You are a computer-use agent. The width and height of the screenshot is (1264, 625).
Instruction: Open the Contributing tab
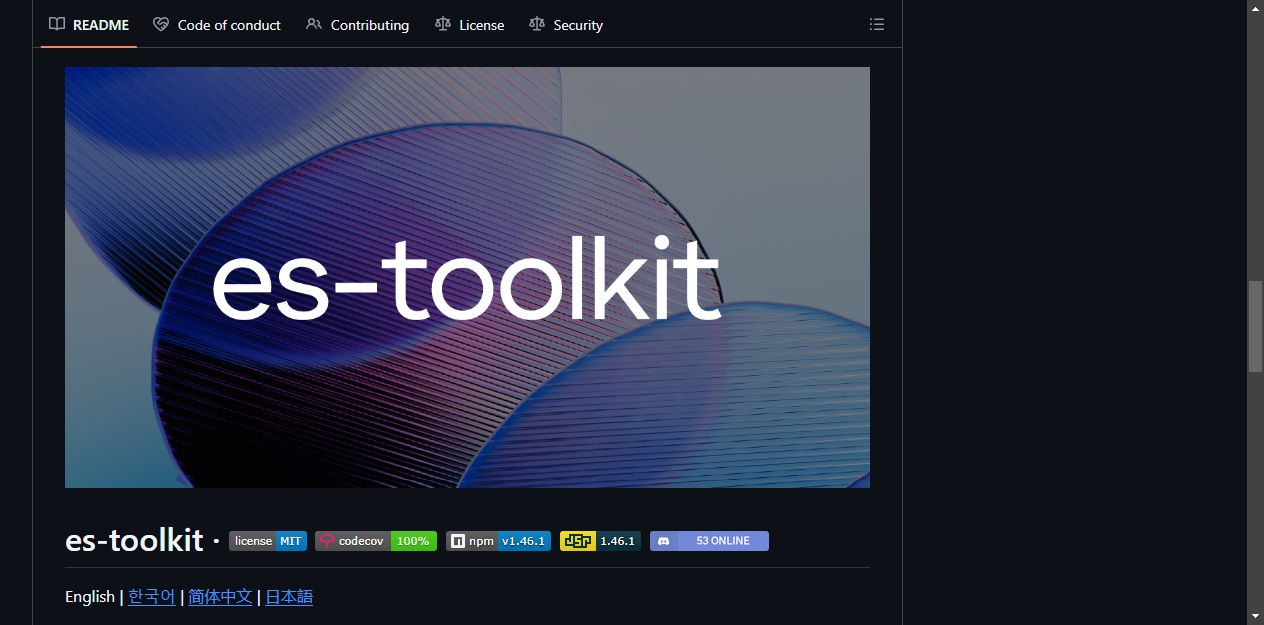tap(357, 25)
